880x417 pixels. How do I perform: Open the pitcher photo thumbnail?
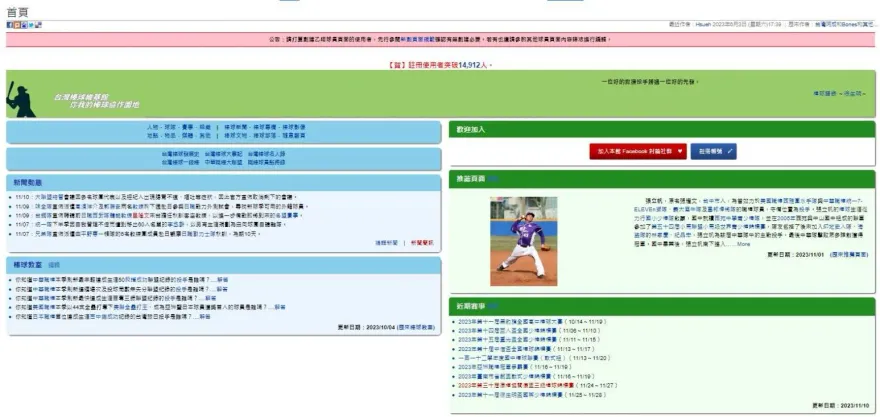[x=523, y=241]
